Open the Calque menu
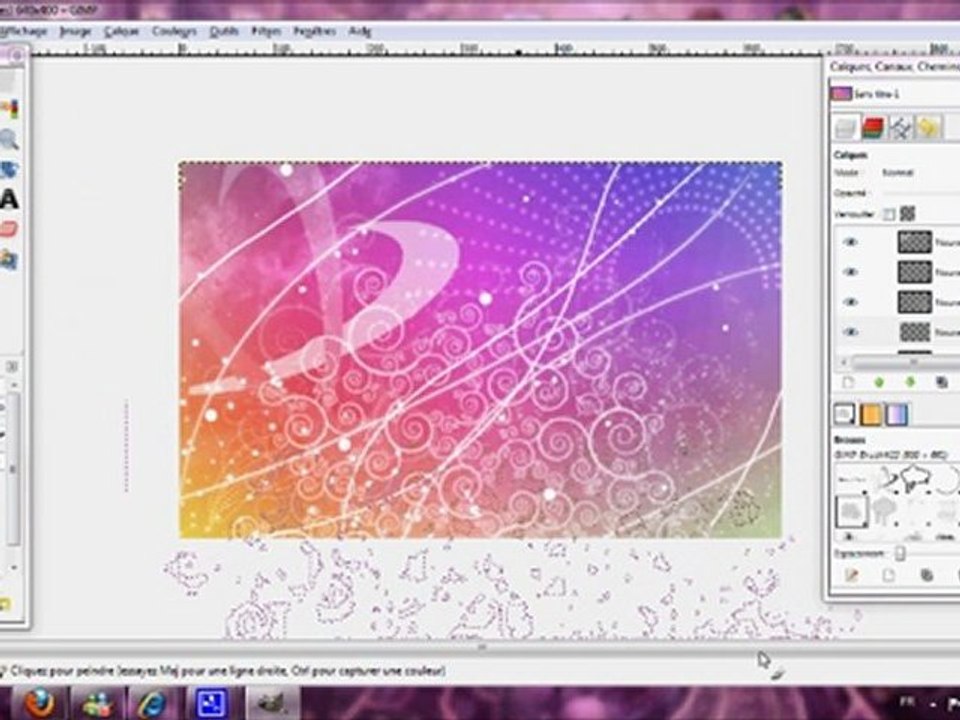Viewport: 960px width, 720px height. tap(121, 31)
